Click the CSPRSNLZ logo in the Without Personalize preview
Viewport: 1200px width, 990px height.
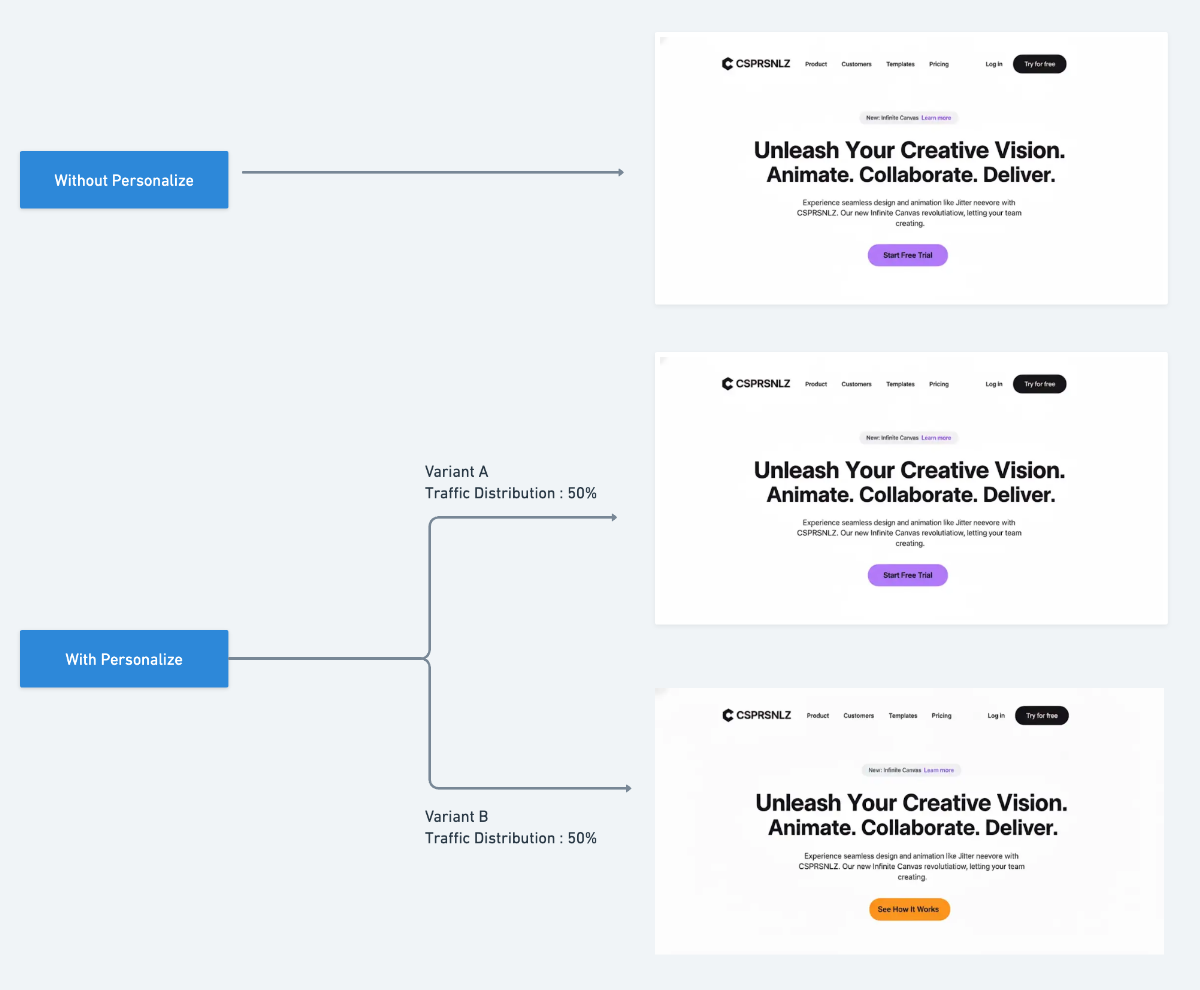coord(756,64)
